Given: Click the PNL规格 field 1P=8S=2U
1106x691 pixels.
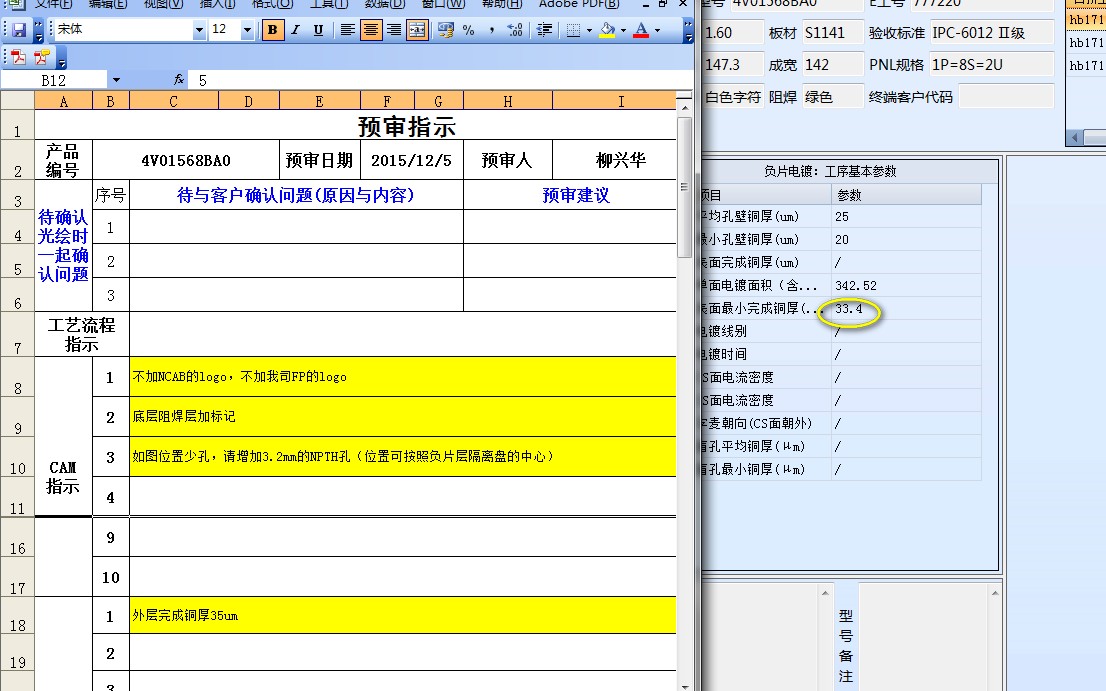Looking at the screenshot, I should coord(992,64).
